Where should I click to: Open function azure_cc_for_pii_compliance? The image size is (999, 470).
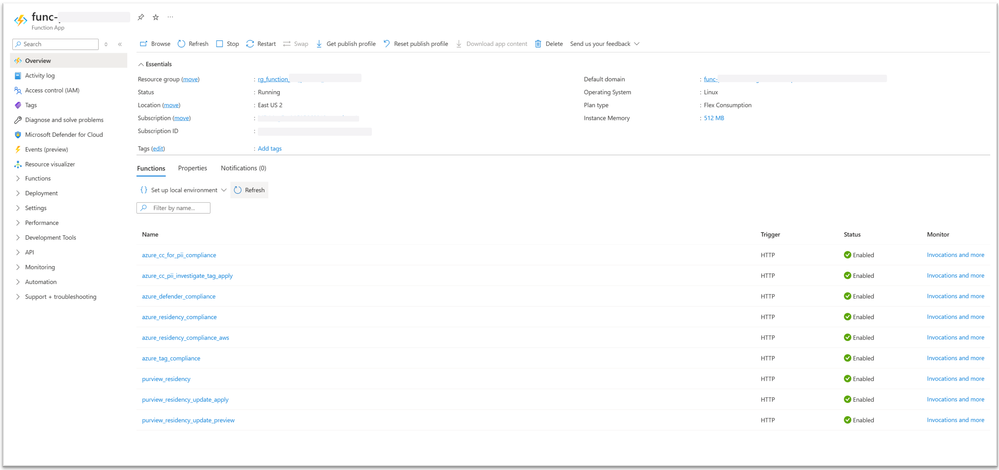coord(179,255)
